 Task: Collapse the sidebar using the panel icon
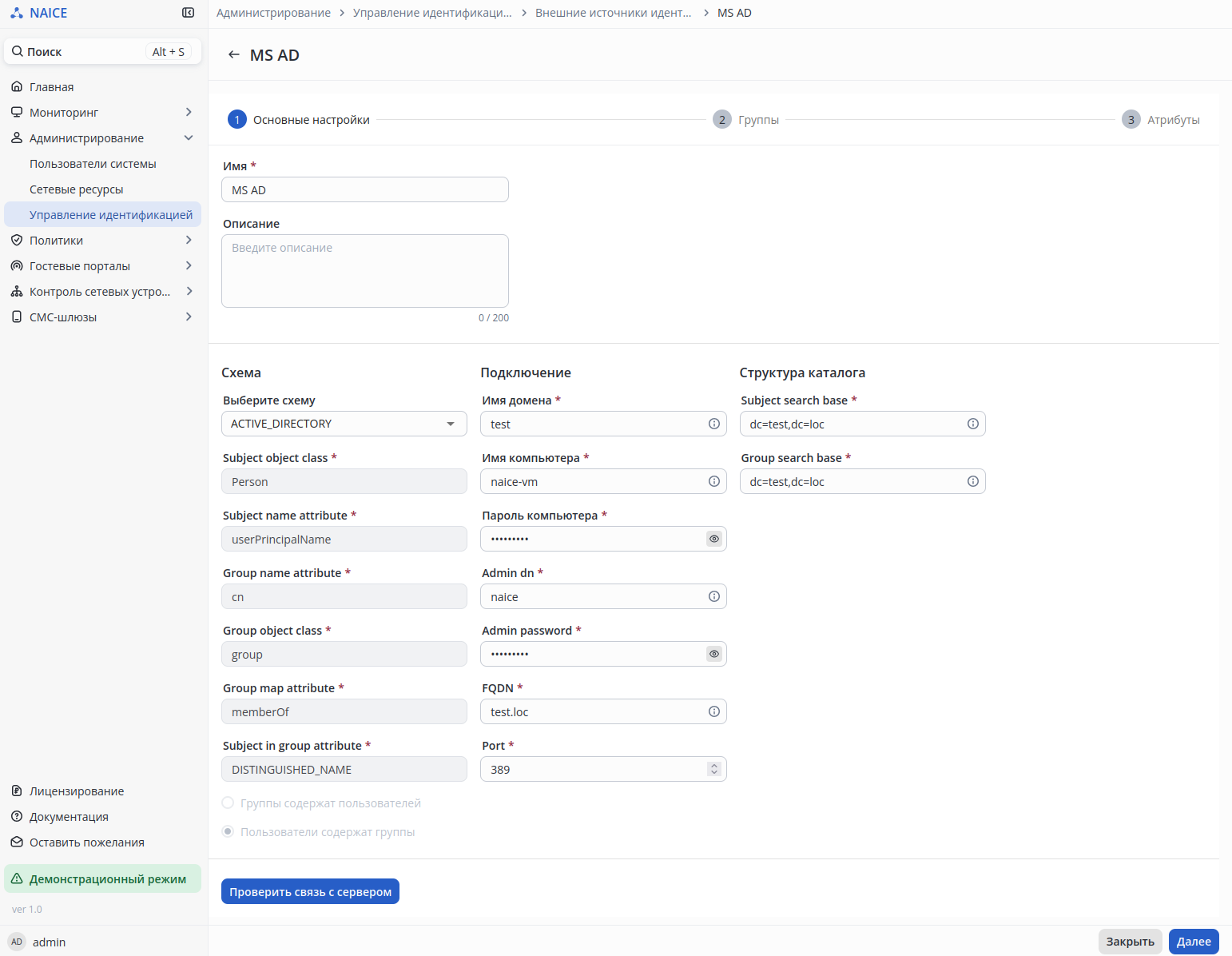coord(188,13)
